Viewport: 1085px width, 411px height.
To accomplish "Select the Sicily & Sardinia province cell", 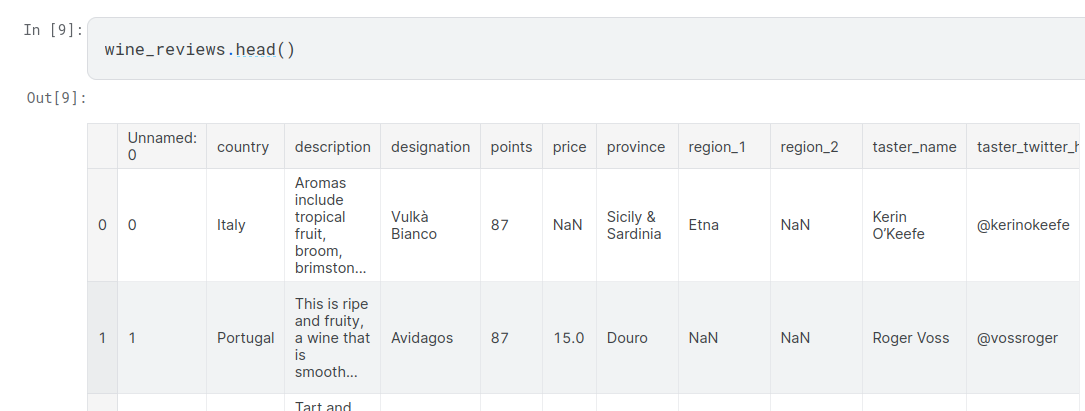I will [634, 225].
